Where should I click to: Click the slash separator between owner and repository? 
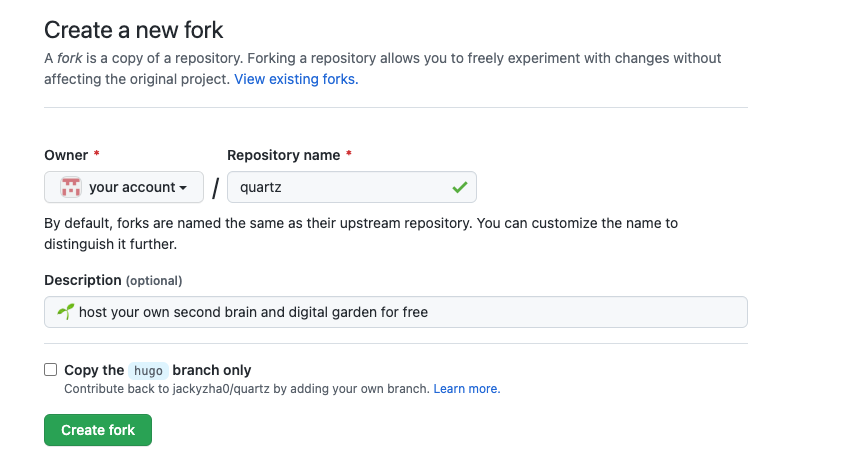point(215,189)
